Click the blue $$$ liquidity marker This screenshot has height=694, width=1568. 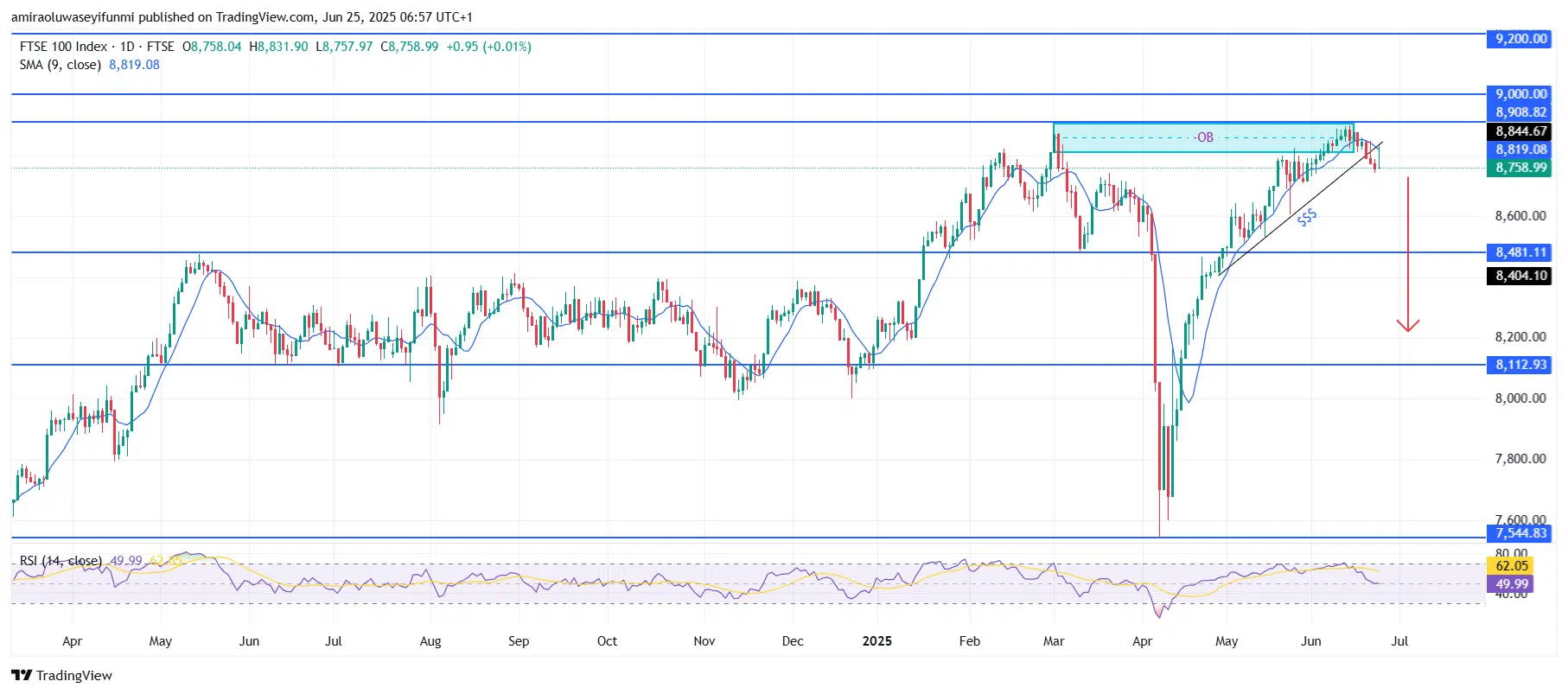pos(1306,218)
